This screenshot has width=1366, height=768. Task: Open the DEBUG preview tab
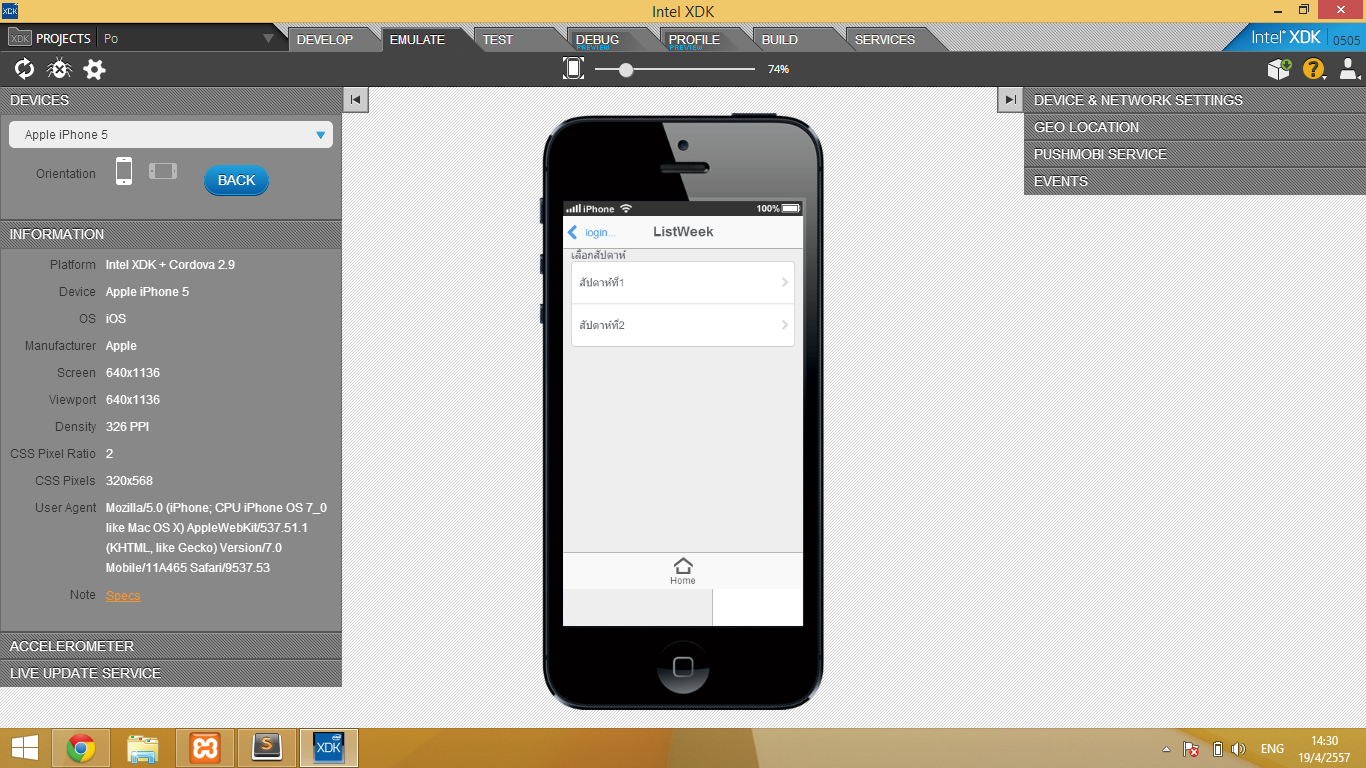tap(598, 40)
